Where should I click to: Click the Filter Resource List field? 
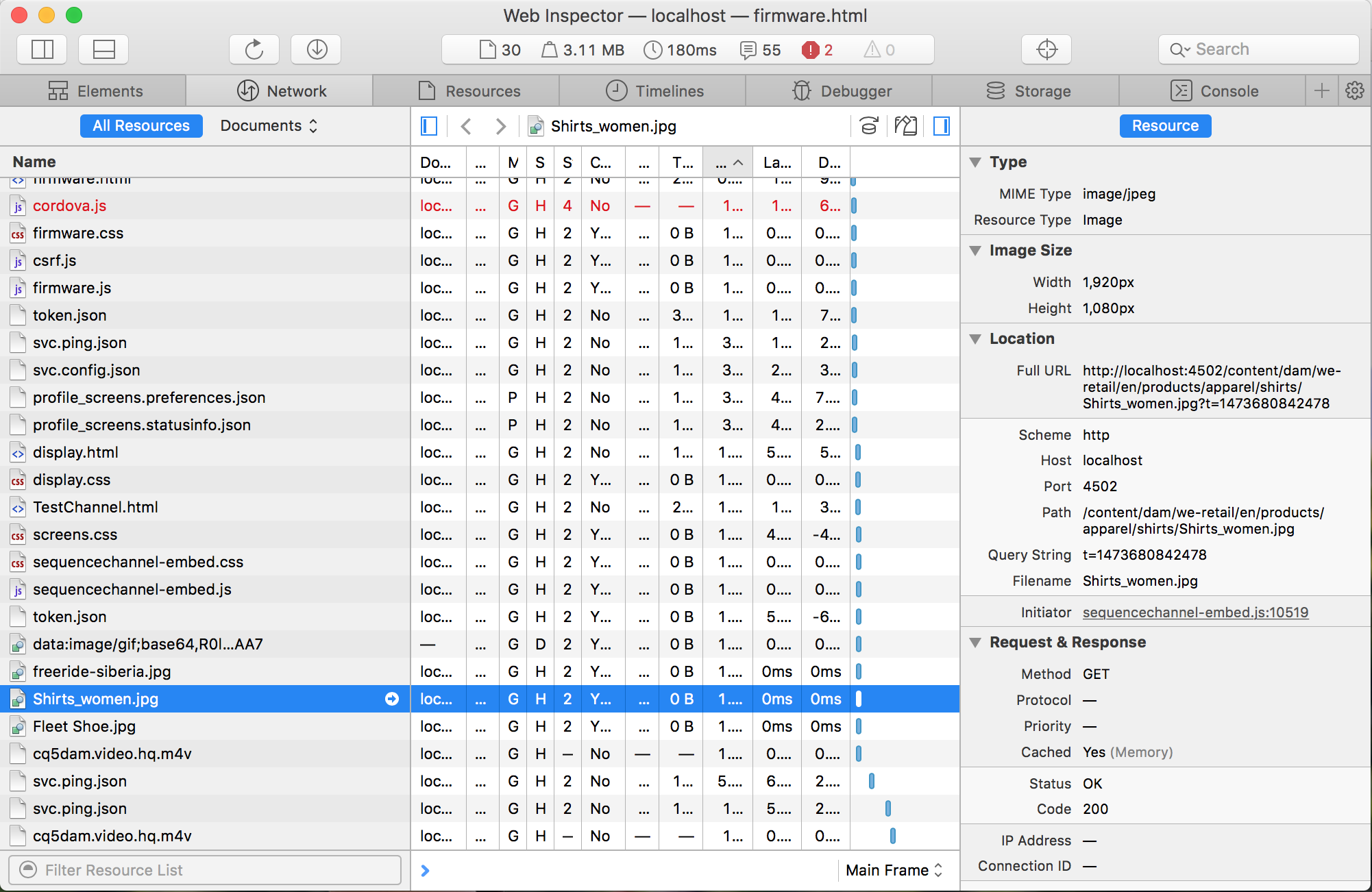click(x=204, y=870)
